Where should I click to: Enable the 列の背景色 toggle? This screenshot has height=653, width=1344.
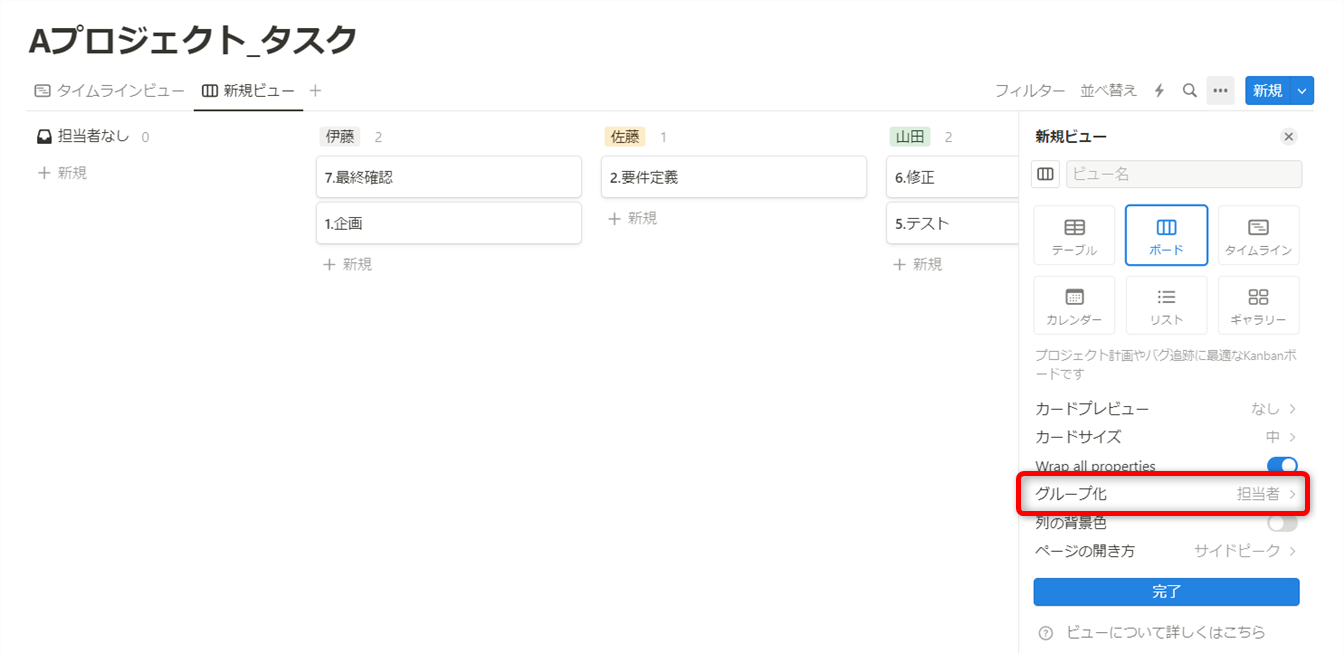pyautogui.click(x=1282, y=523)
